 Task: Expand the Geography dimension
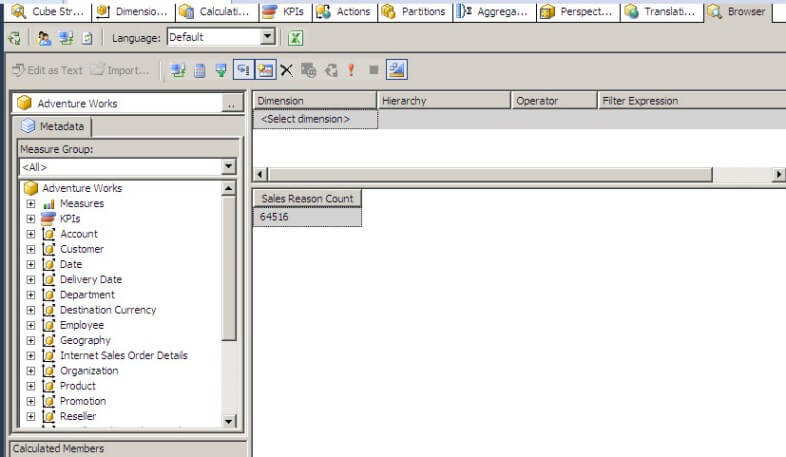[31, 340]
